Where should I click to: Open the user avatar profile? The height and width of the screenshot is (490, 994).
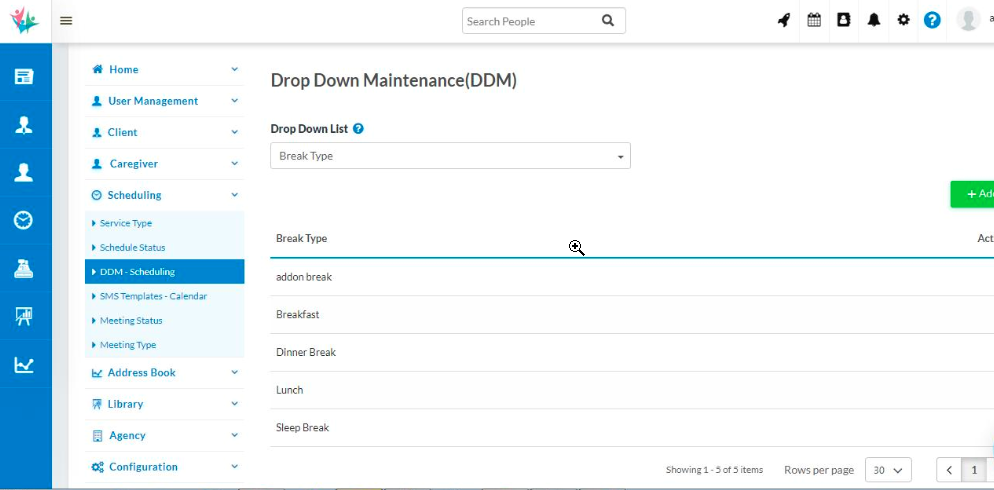point(968,19)
